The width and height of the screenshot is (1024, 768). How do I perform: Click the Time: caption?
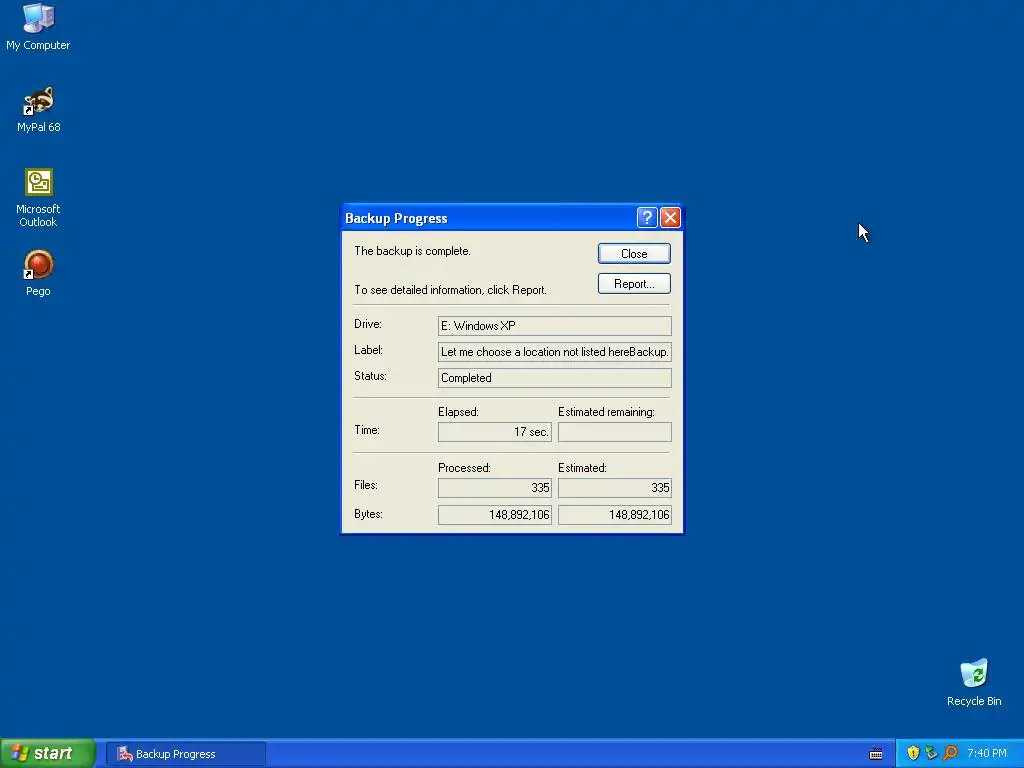(x=366, y=430)
